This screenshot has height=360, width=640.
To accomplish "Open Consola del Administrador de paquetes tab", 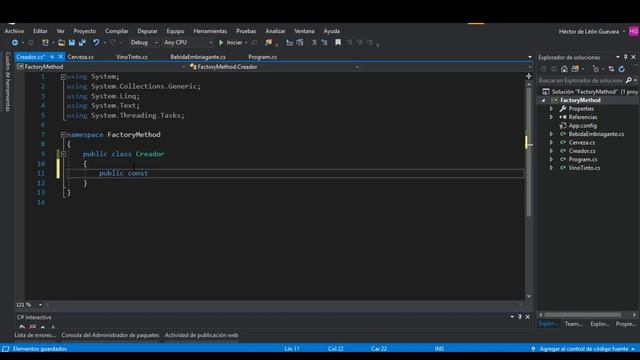I will pos(110,335).
